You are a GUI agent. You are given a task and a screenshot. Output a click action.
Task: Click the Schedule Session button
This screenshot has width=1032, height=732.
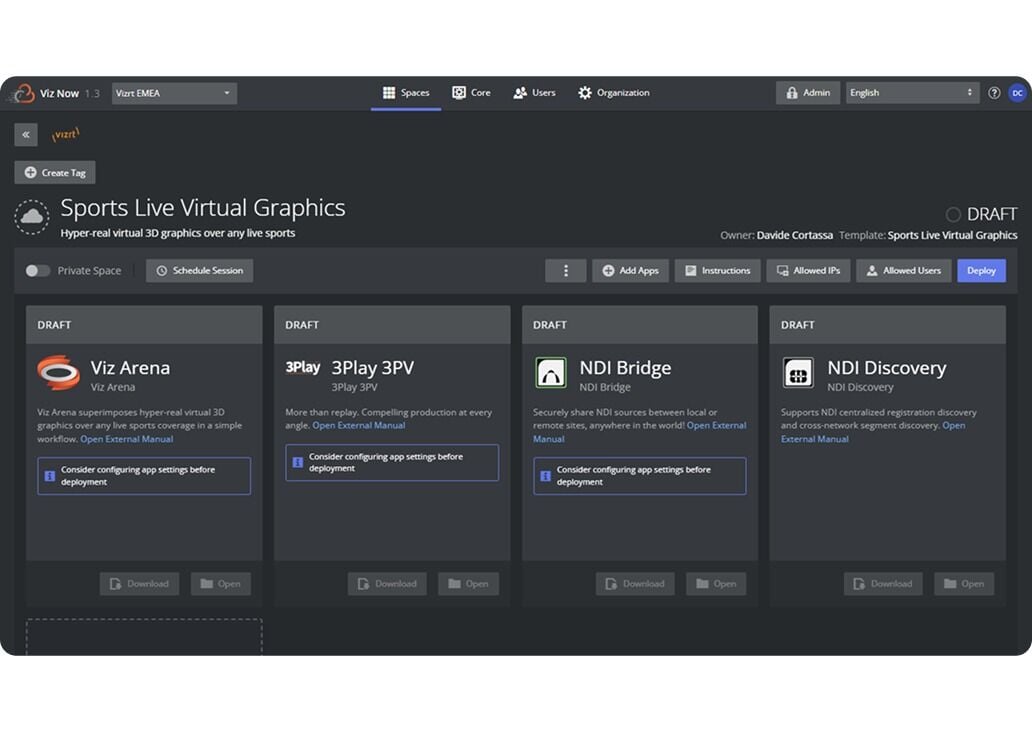200,271
